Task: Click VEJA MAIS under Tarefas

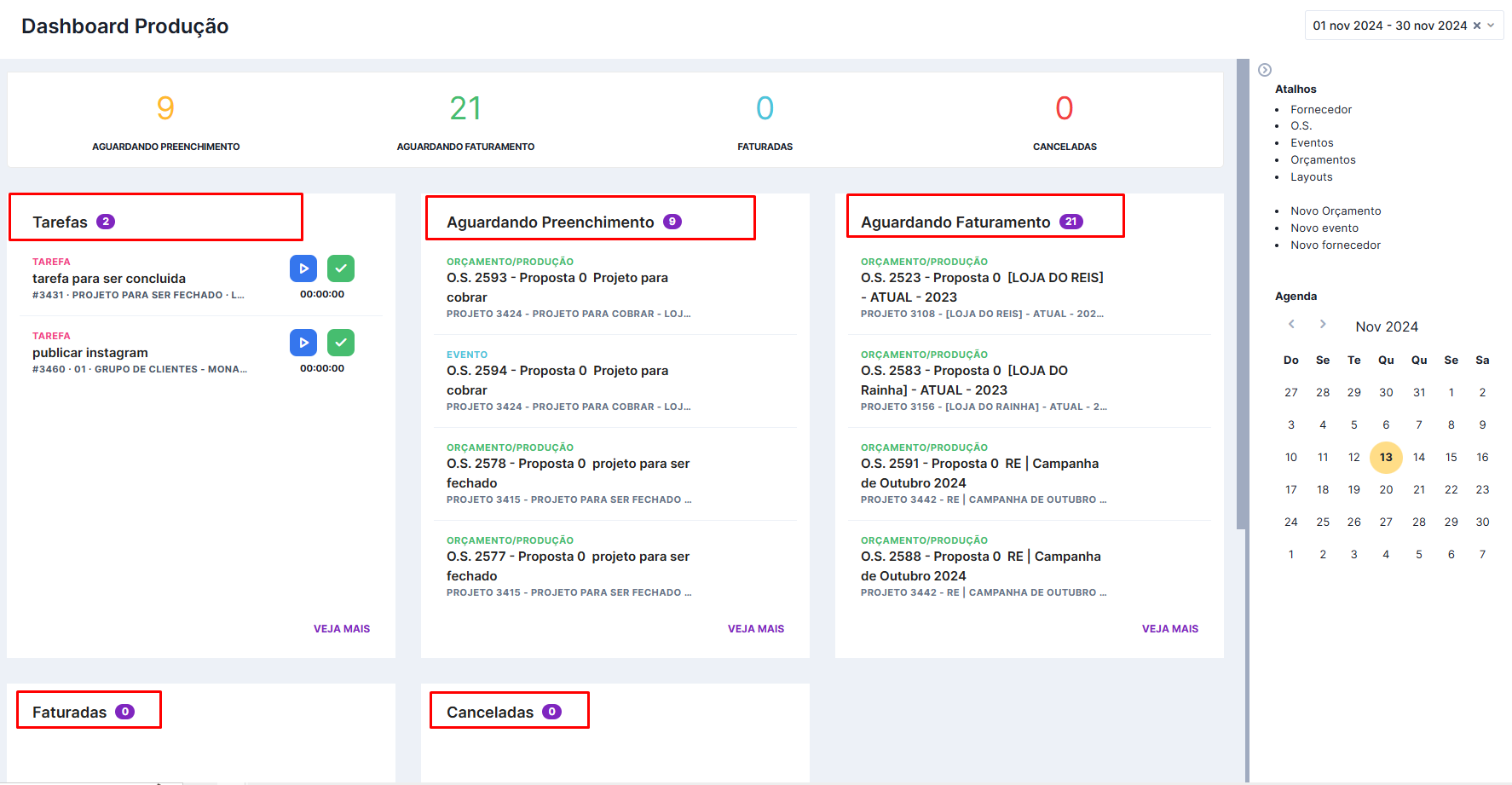Action: point(341,628)
